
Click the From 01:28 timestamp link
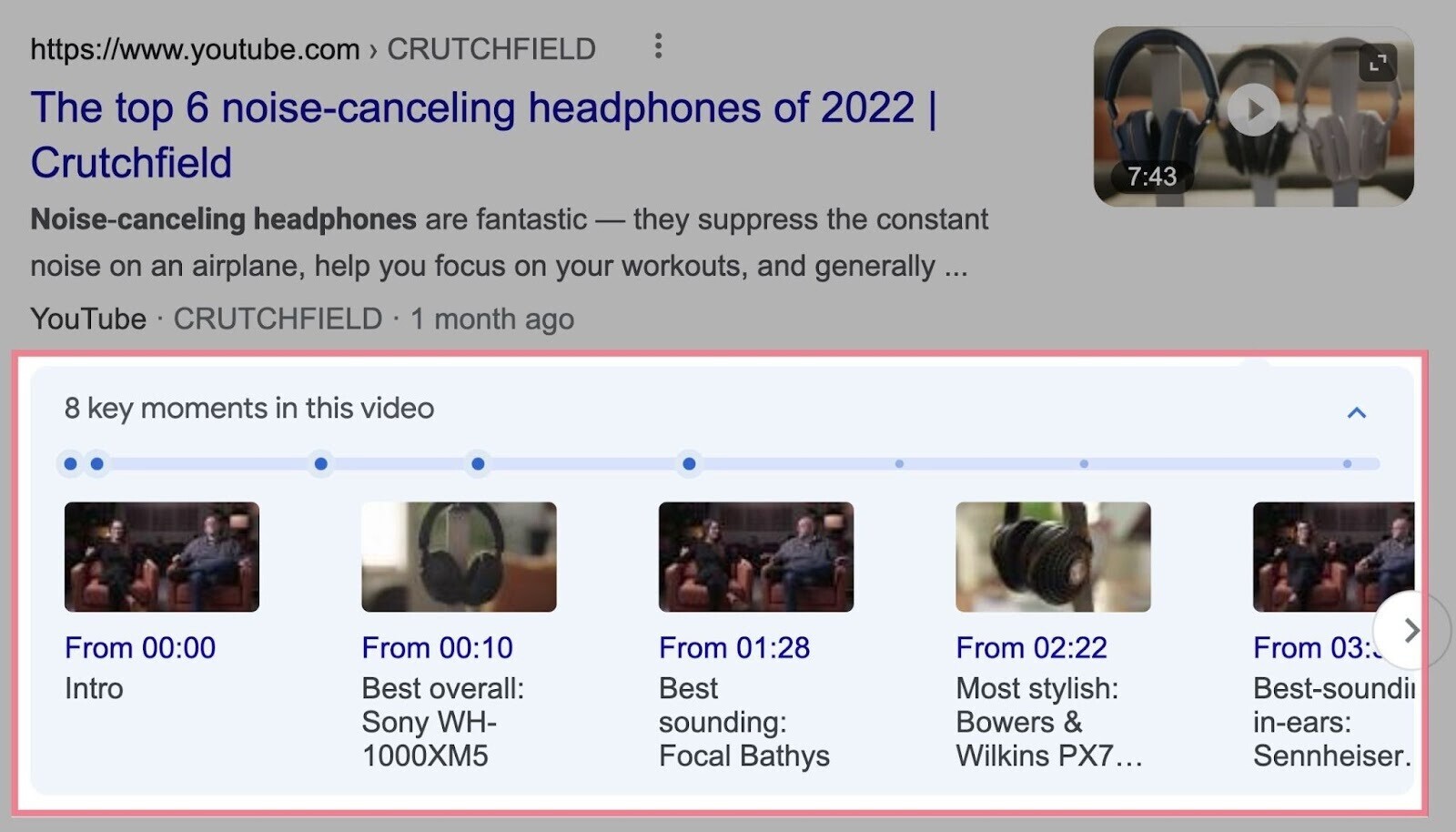(x=734, y=648)
